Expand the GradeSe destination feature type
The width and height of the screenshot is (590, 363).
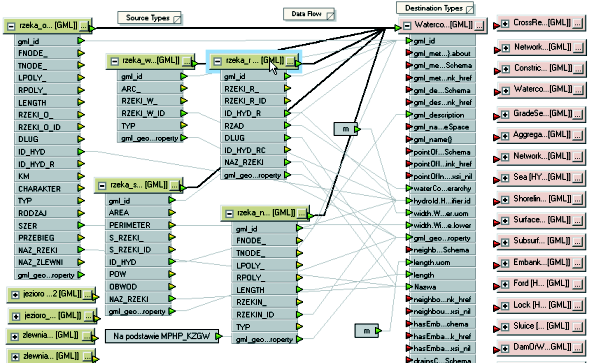coord(505,114)
